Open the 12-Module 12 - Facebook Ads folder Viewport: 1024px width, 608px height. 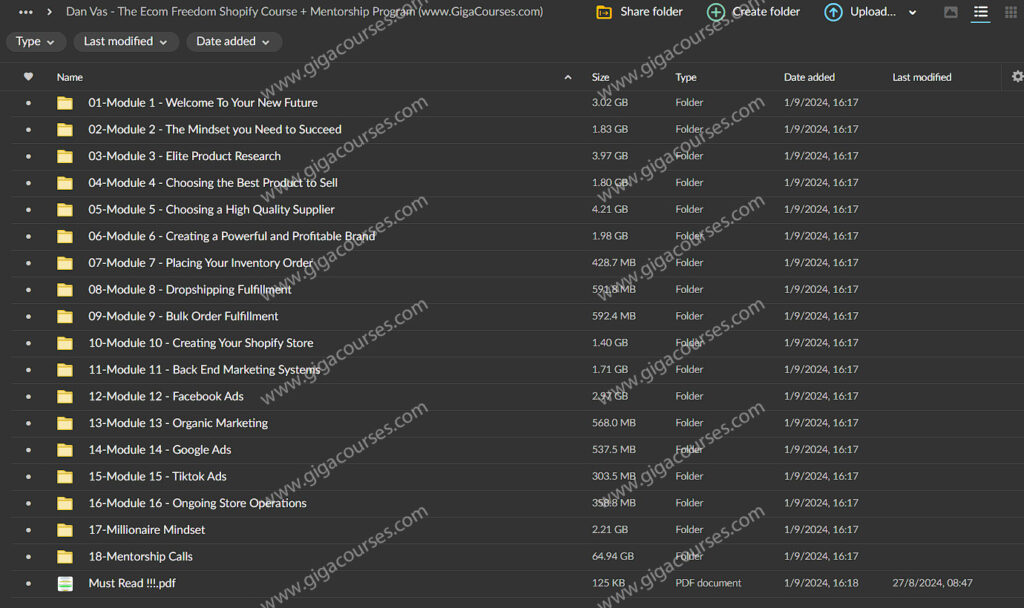(165, 396)
